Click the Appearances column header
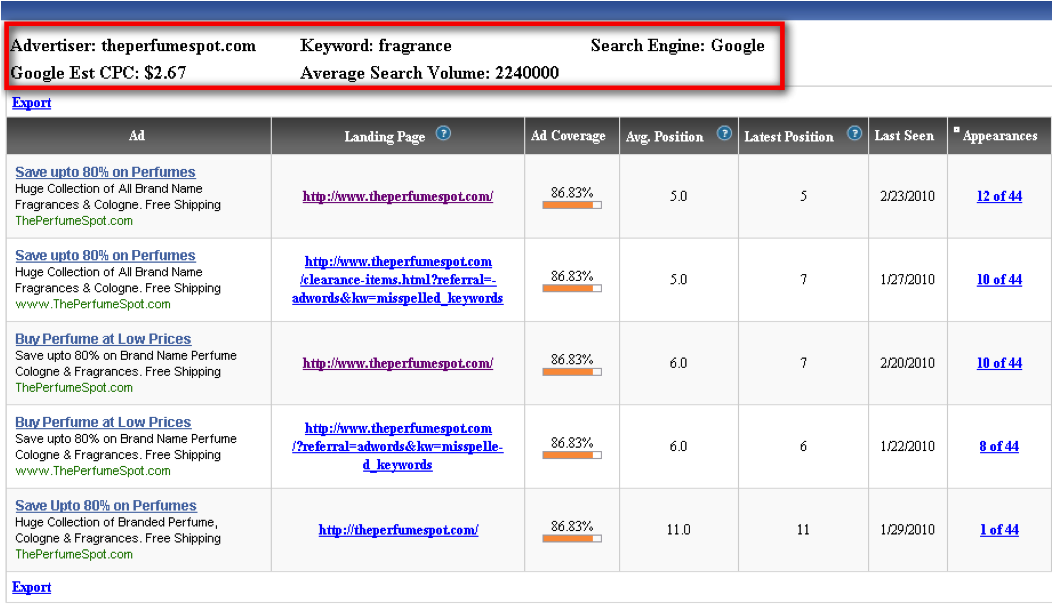 coord(1000,136)
